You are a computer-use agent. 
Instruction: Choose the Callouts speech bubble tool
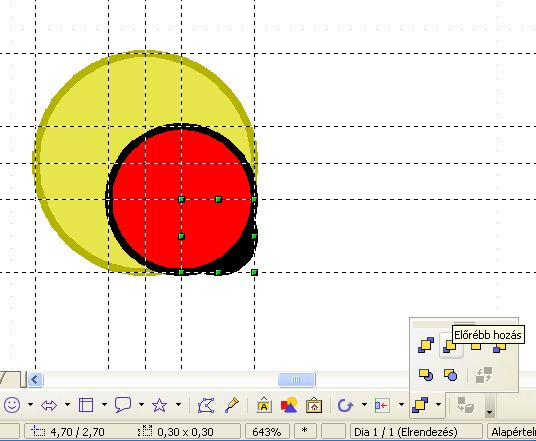click(x=123, y=405)
